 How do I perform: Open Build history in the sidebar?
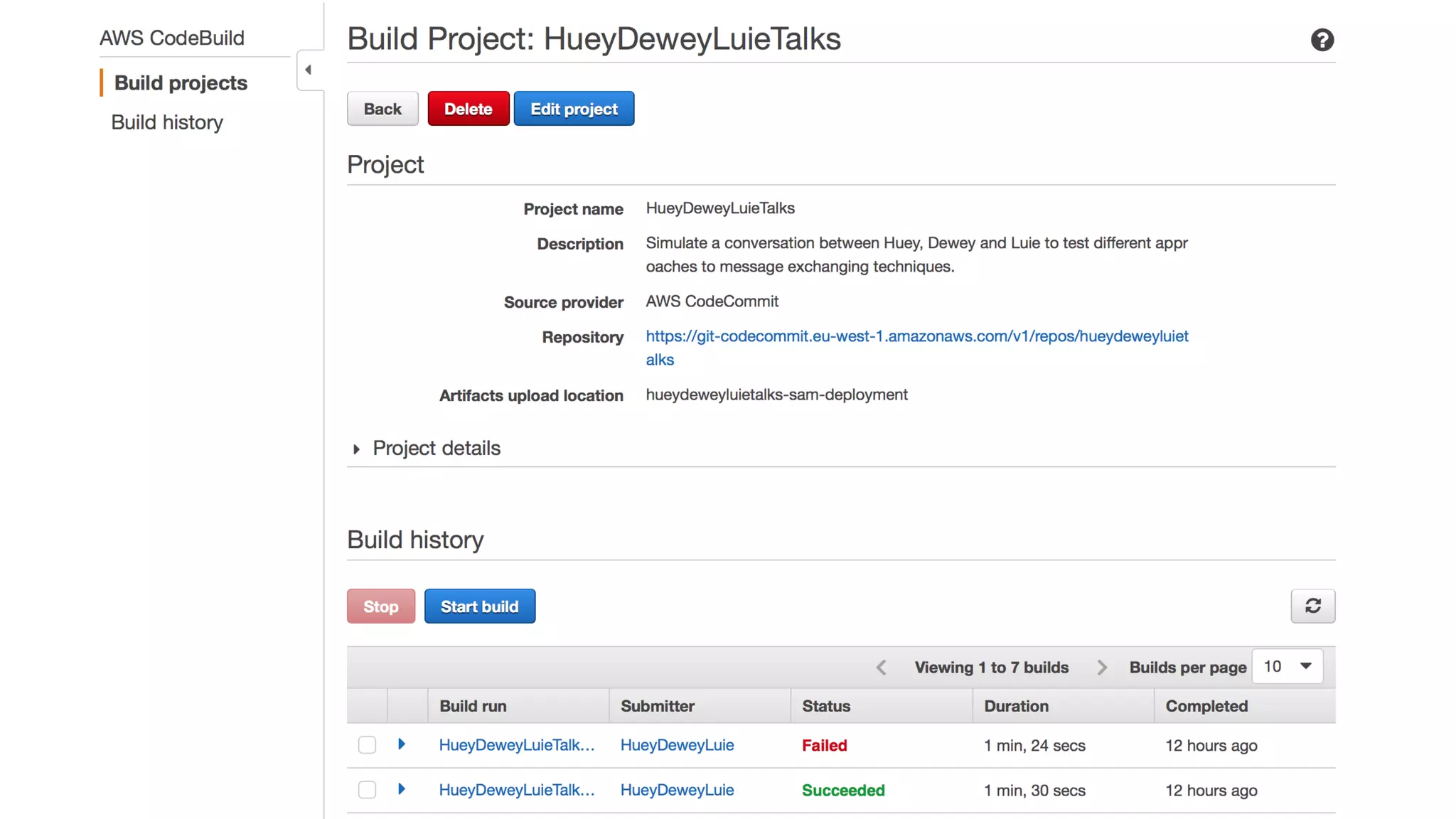click(x=167, y=122)
